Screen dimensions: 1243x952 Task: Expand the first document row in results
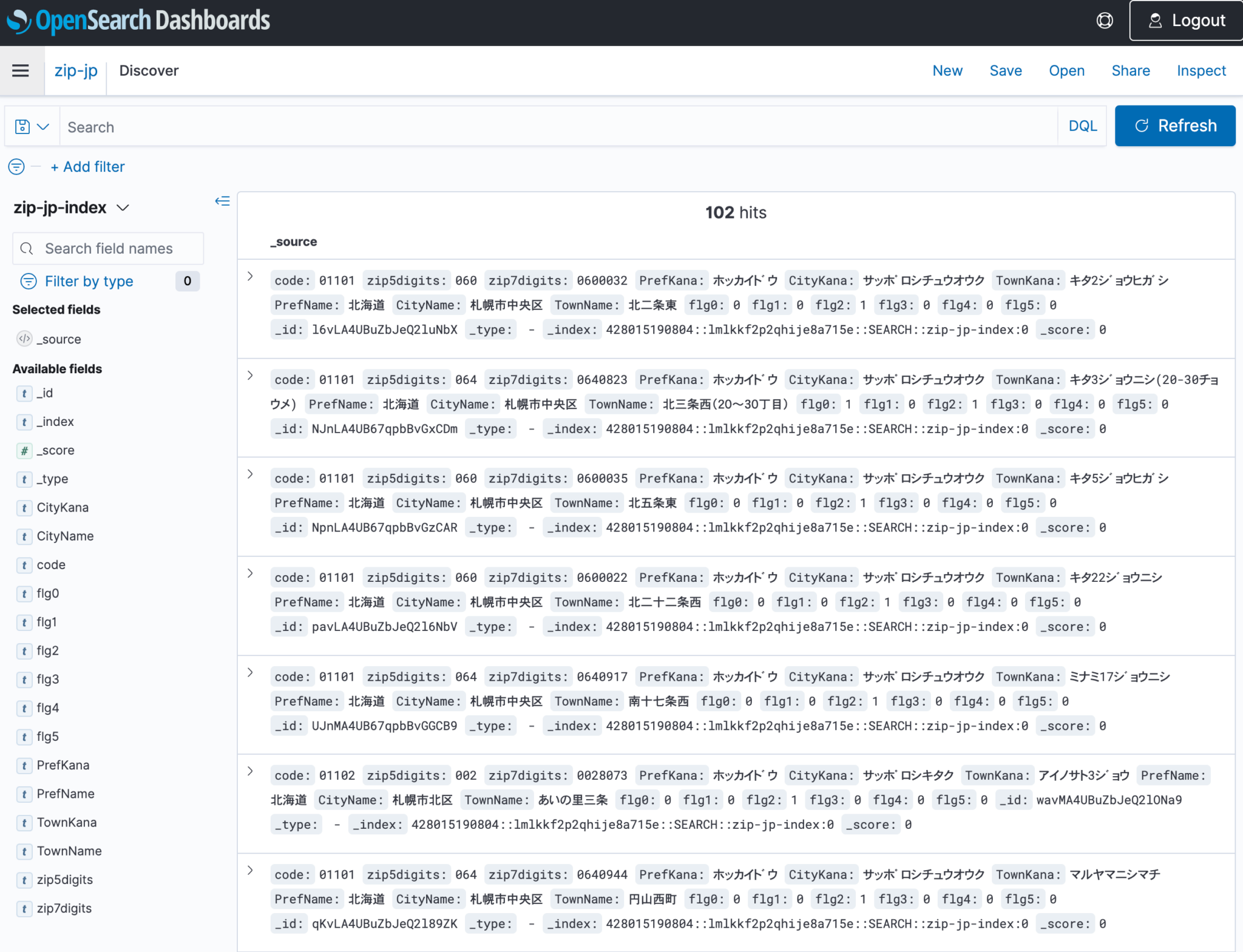pos(249,275)
